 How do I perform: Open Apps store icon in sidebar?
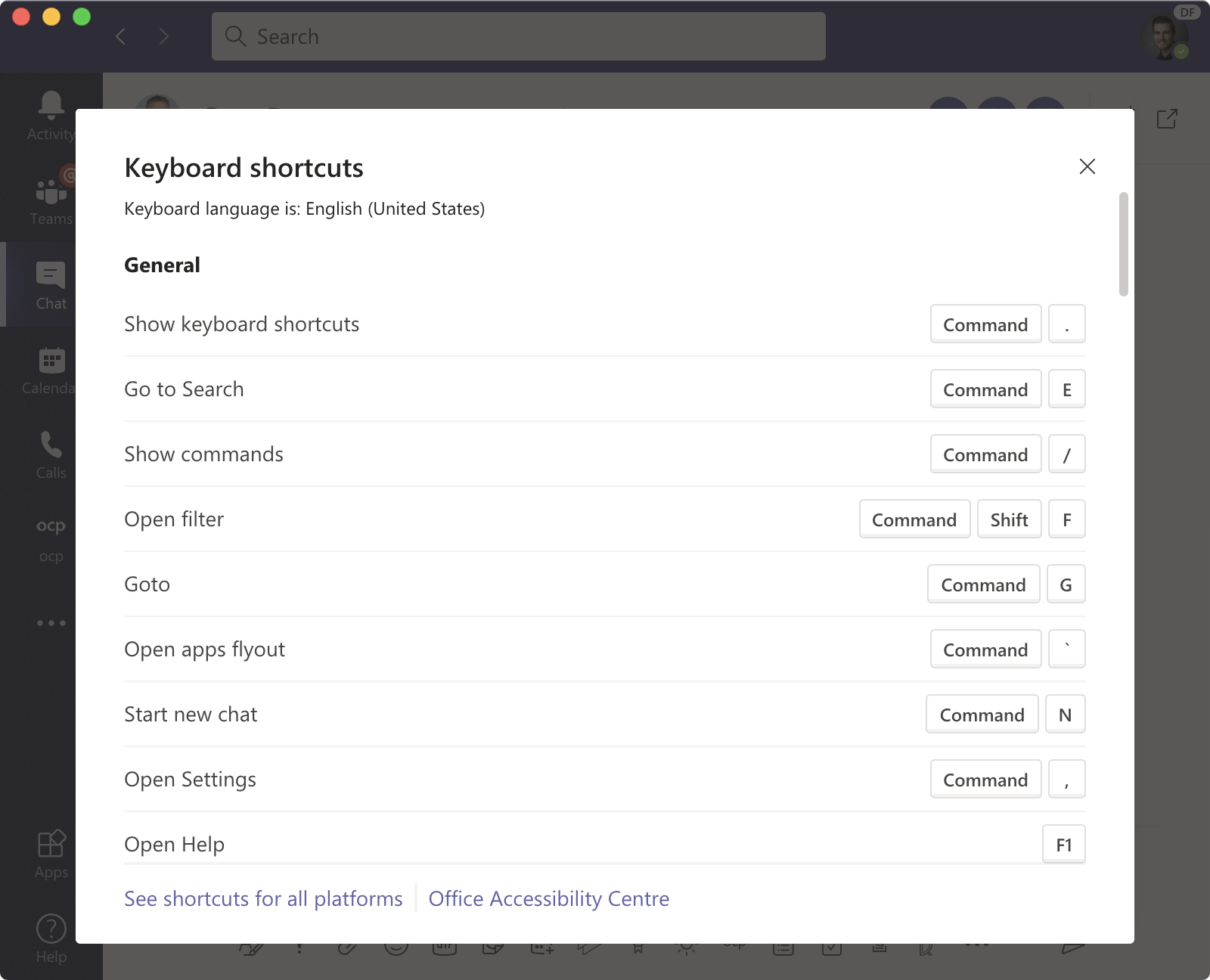[51, 854]
